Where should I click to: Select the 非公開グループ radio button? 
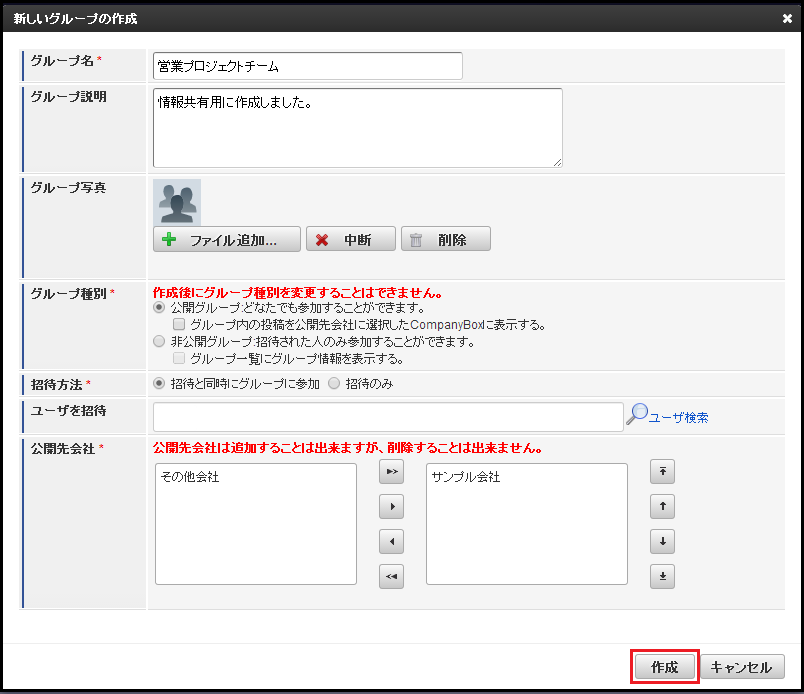click(x=159, y=341)
